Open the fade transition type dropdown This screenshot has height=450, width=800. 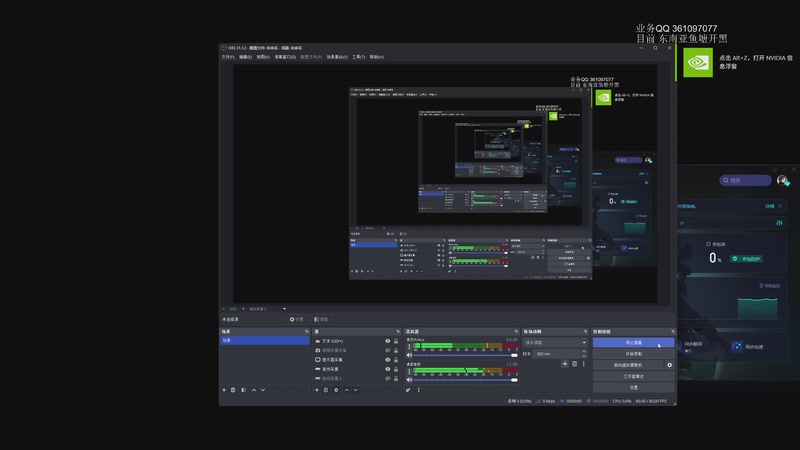point(555,342)
